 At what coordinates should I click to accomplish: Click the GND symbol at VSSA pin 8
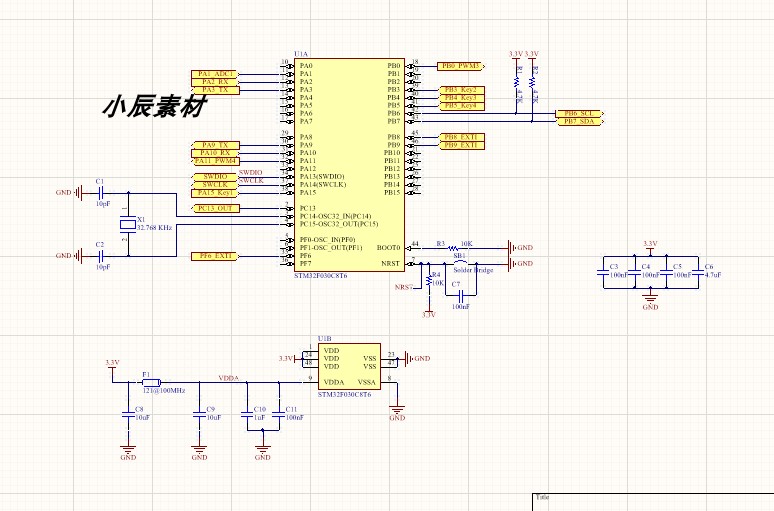tap(397, 413)
